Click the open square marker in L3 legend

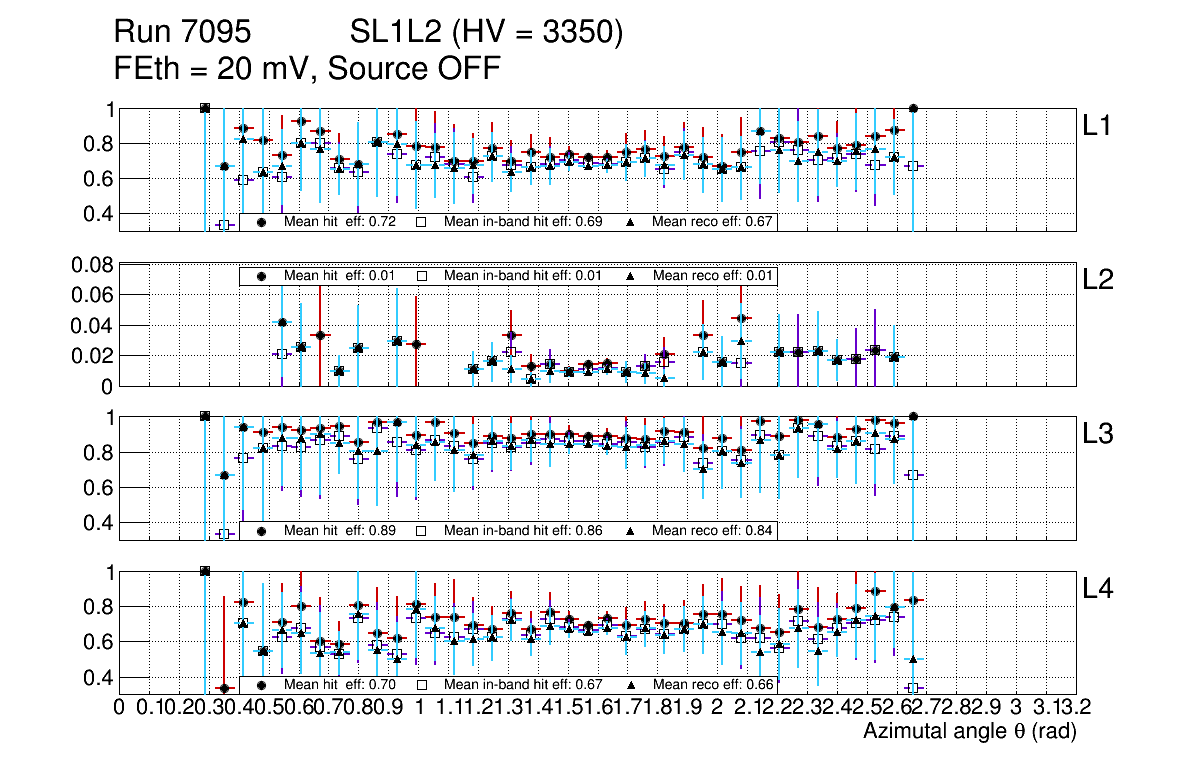(x=422, y=531)
